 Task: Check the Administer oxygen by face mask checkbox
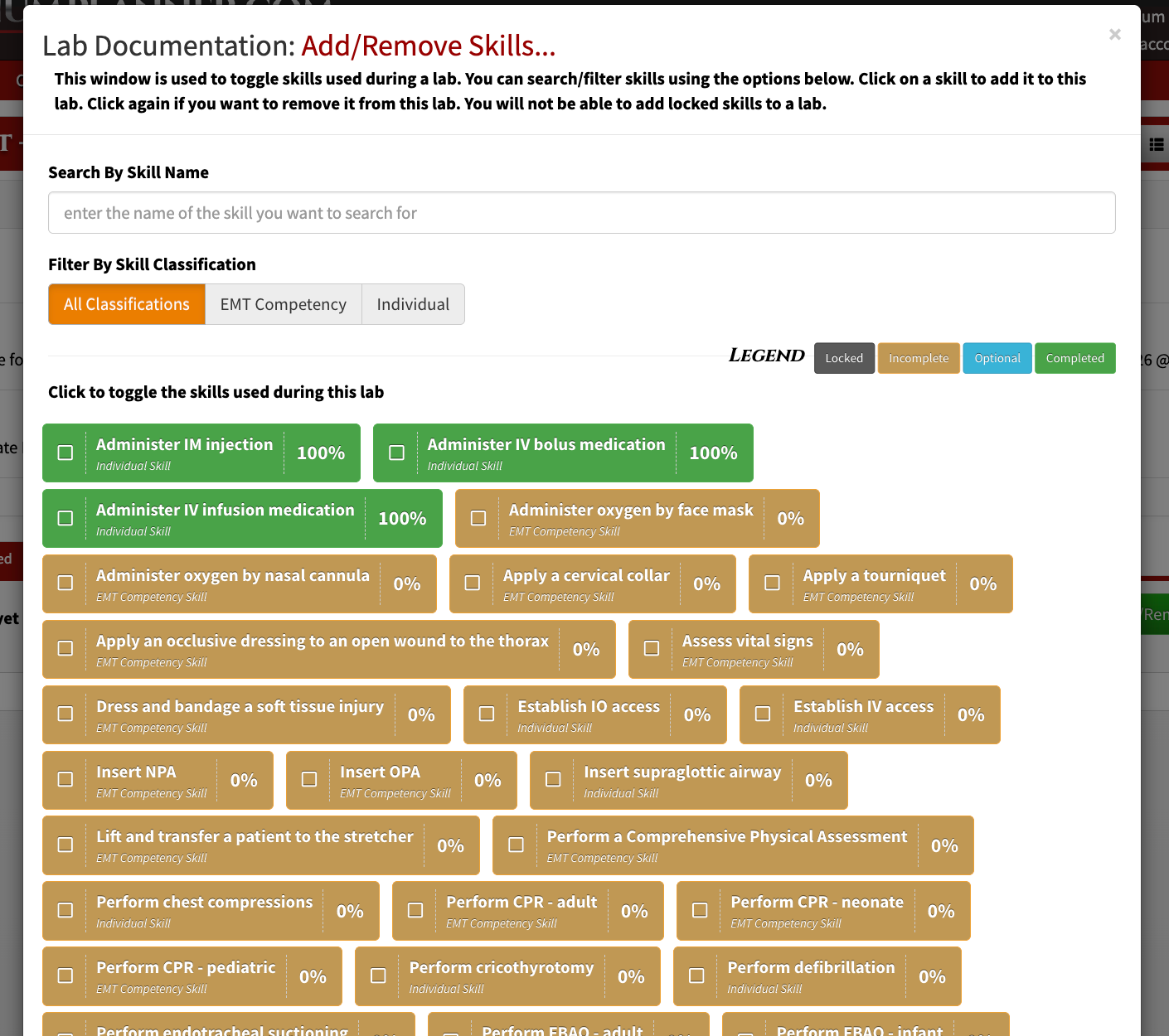point(478,518)
